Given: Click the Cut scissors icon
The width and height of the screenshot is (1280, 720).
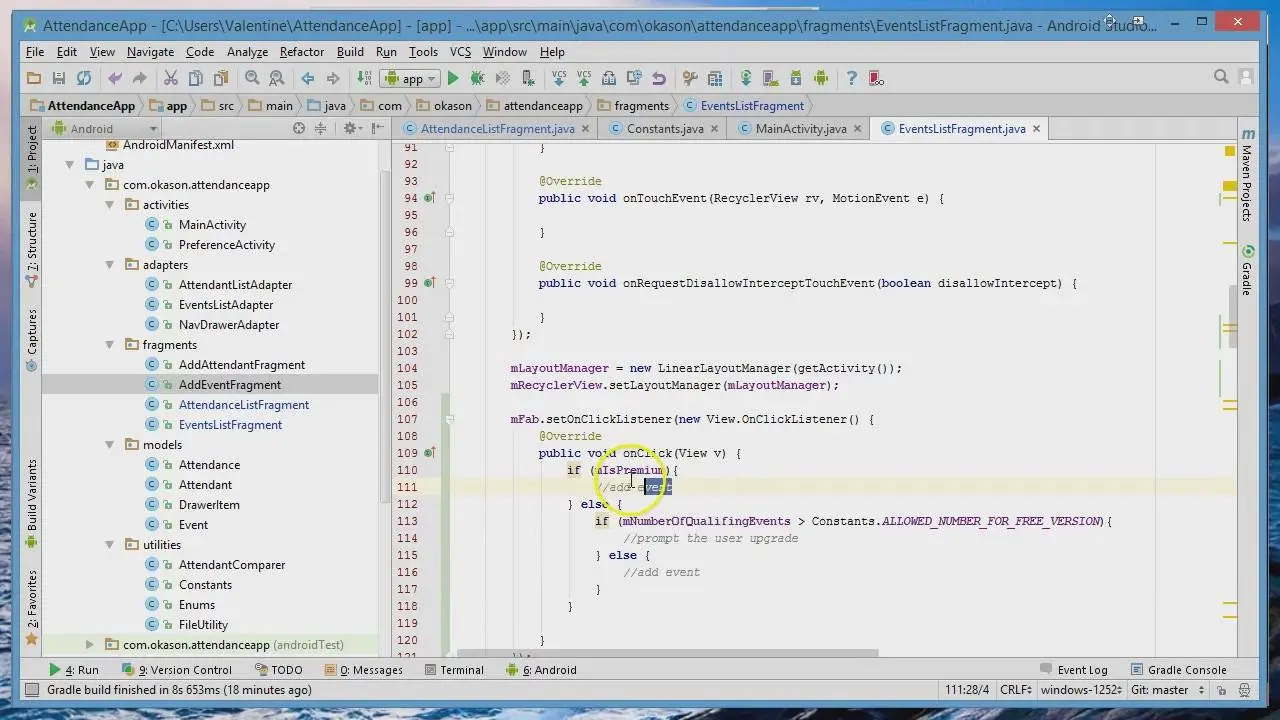Looking at the screenshot, I should (x=170, y=78).
